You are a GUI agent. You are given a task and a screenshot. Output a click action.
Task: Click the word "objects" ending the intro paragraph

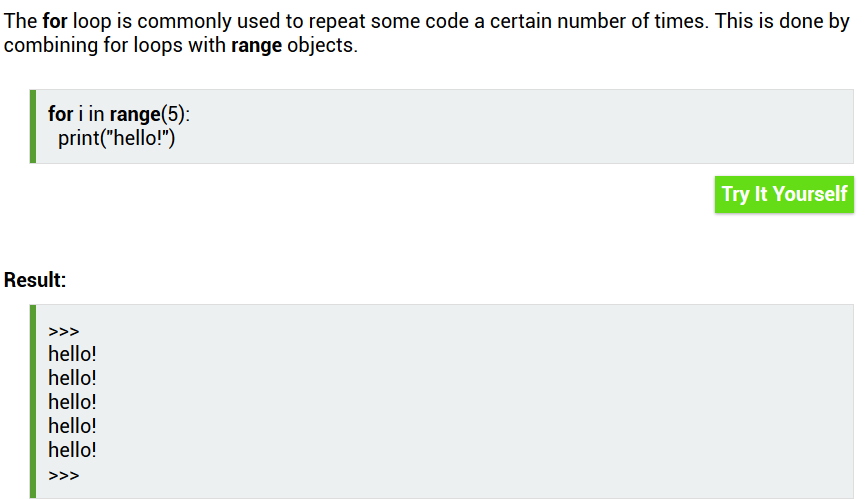[x=320, y=46]
